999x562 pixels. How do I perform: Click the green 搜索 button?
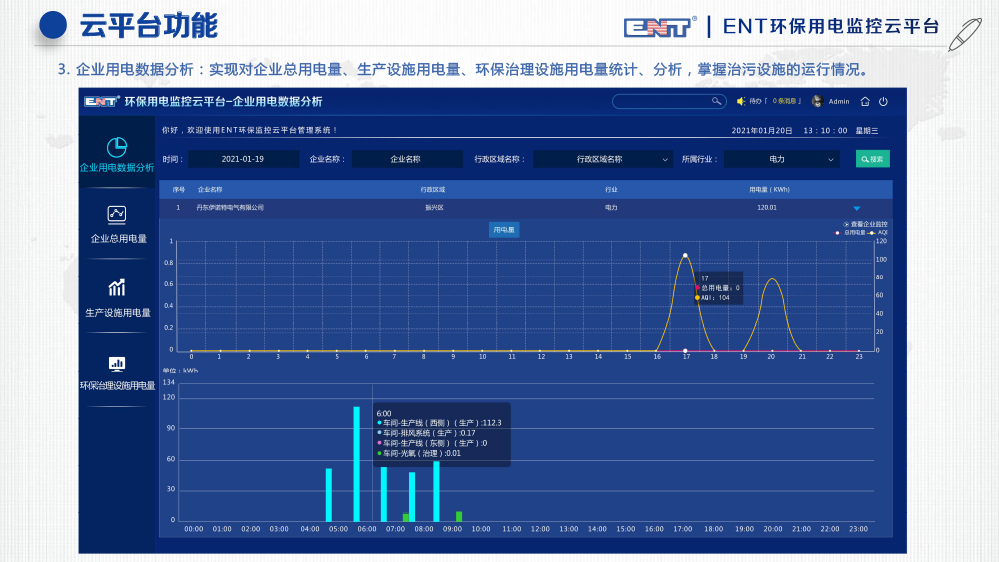[x=872, y=159]
